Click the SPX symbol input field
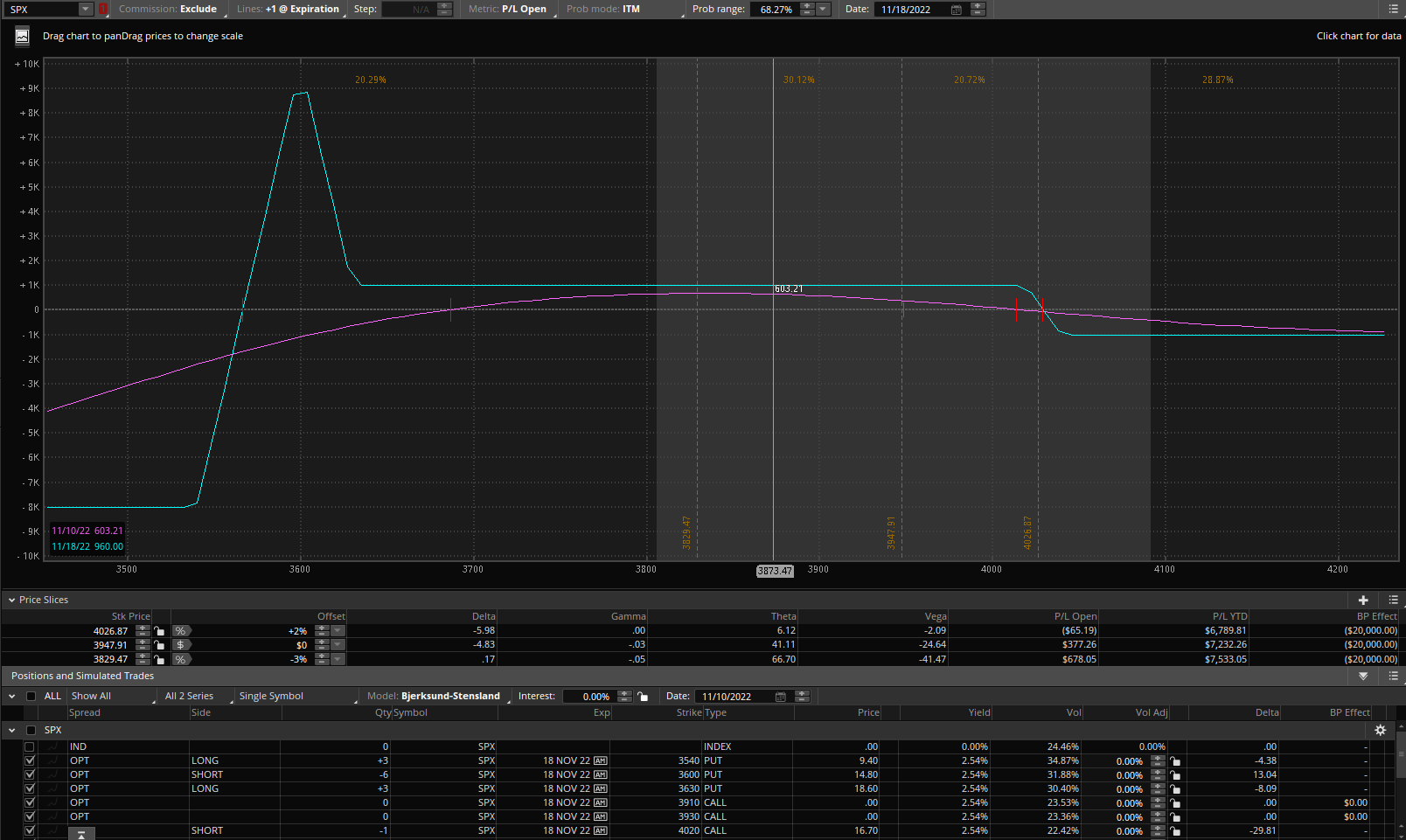Viewport: 1406px width, 840px height. pyautogui.click(x=42, y=10)
